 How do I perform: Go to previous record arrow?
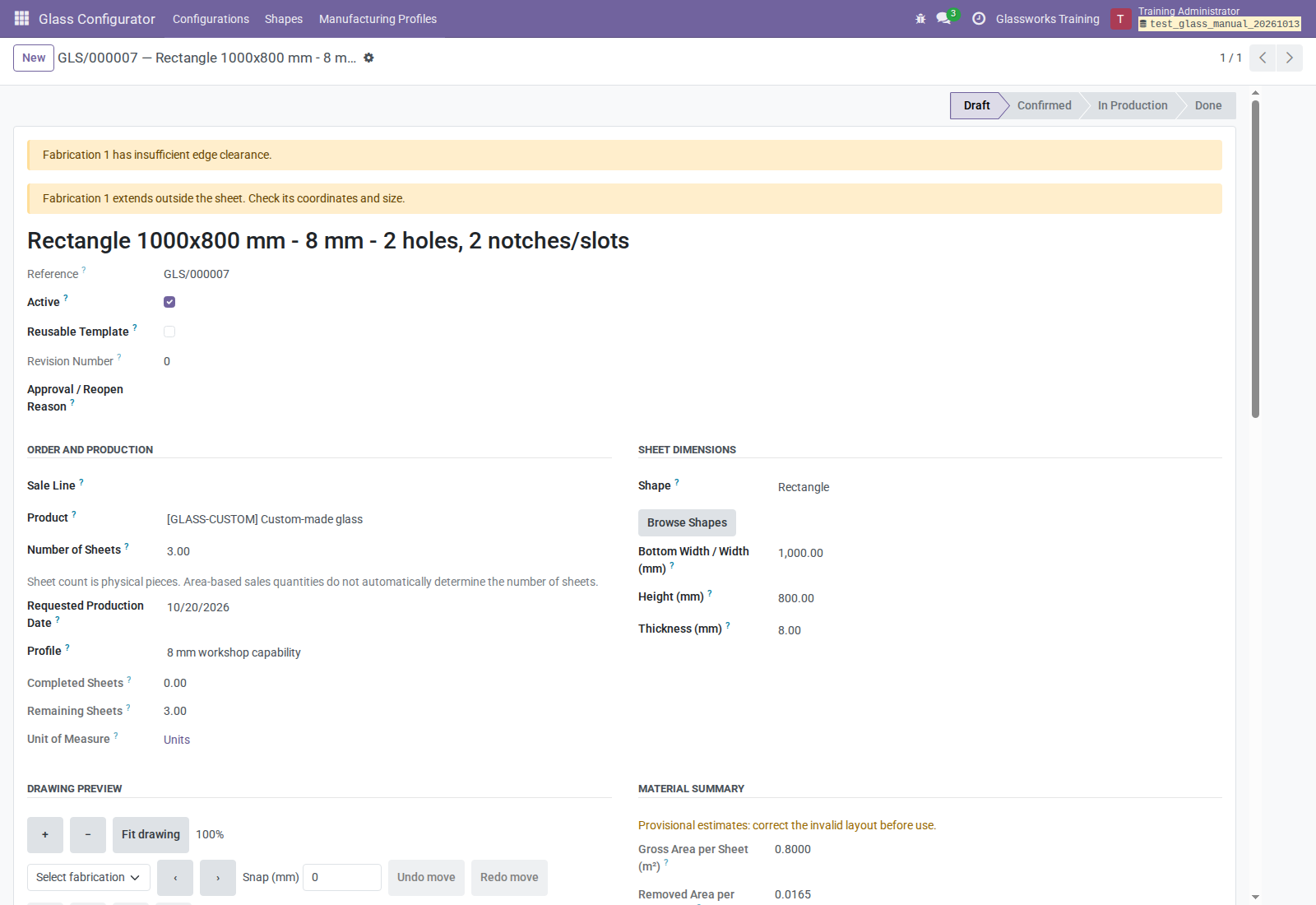click(x=1263, y=58)
